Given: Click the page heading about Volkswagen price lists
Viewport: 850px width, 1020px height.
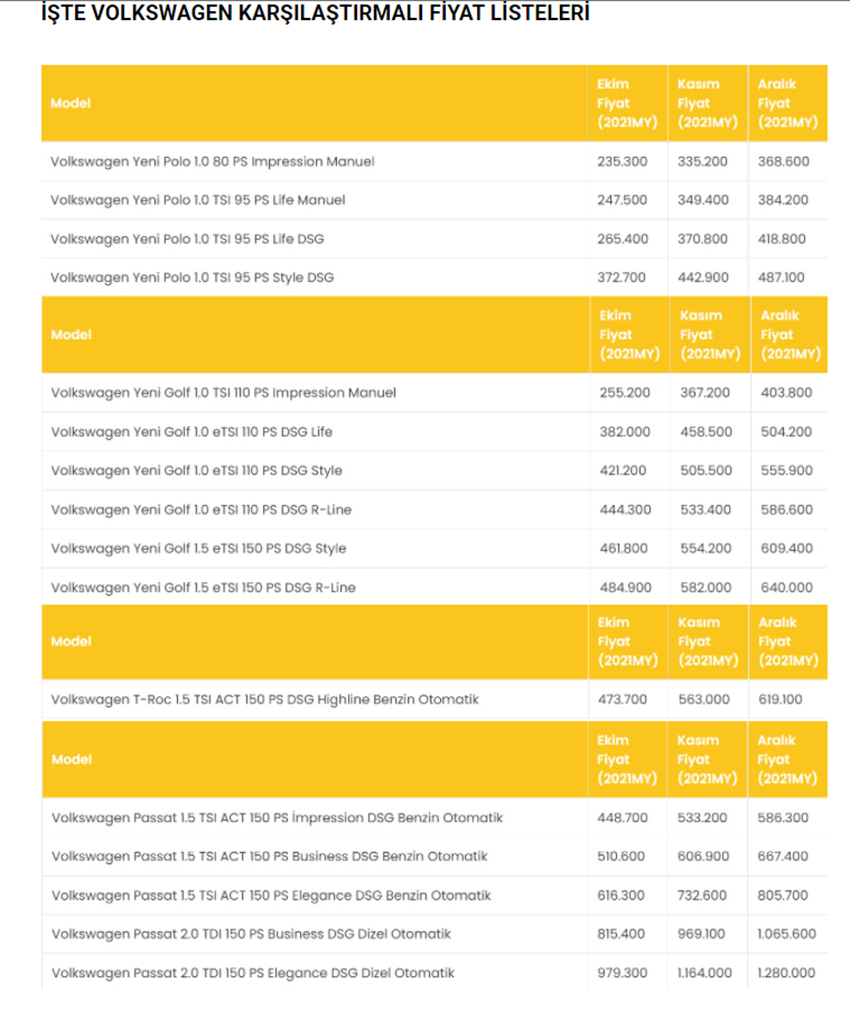Looking at the screenshot, I should [315, 12].
